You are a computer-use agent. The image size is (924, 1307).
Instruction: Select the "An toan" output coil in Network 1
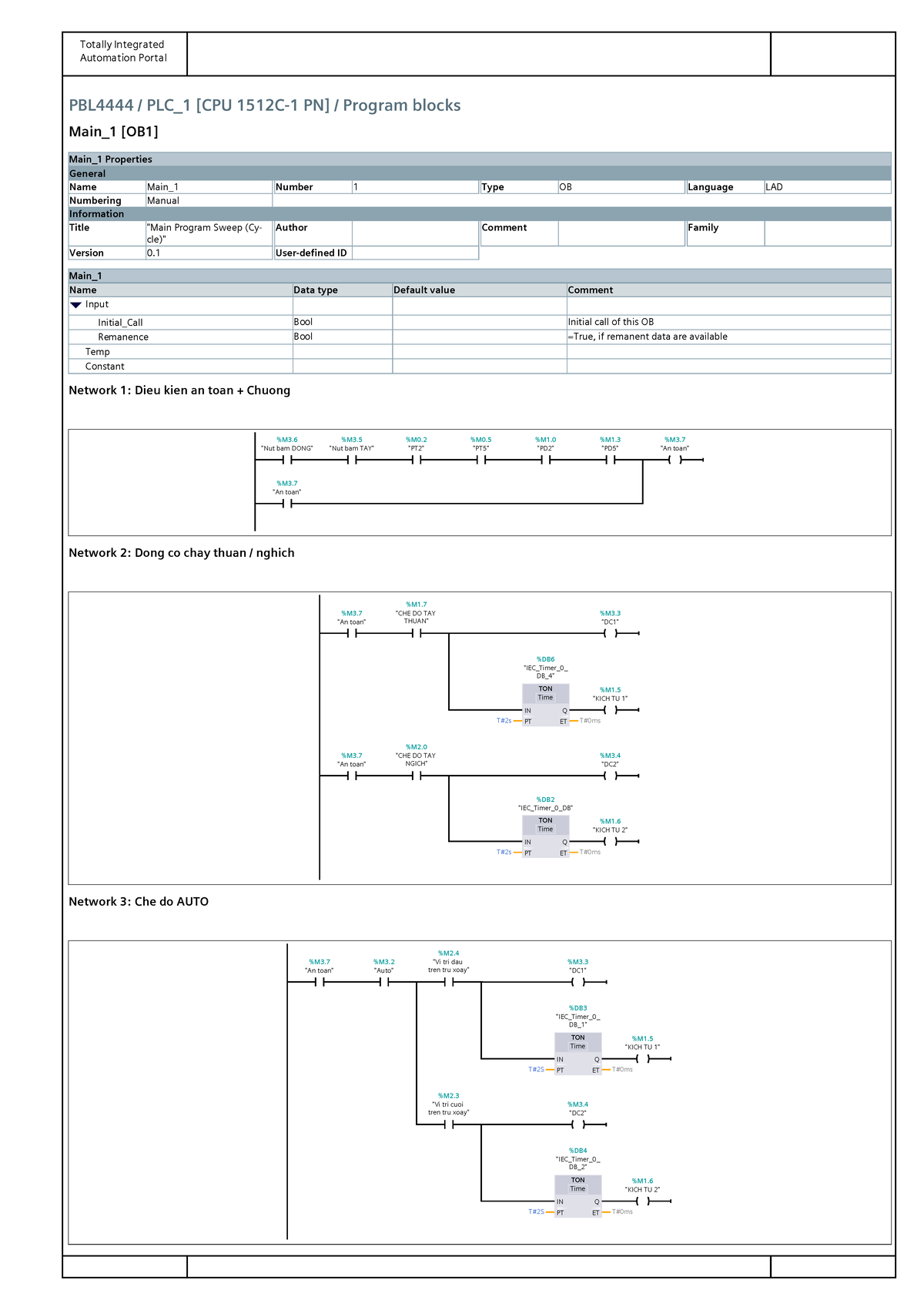point(675,460)
